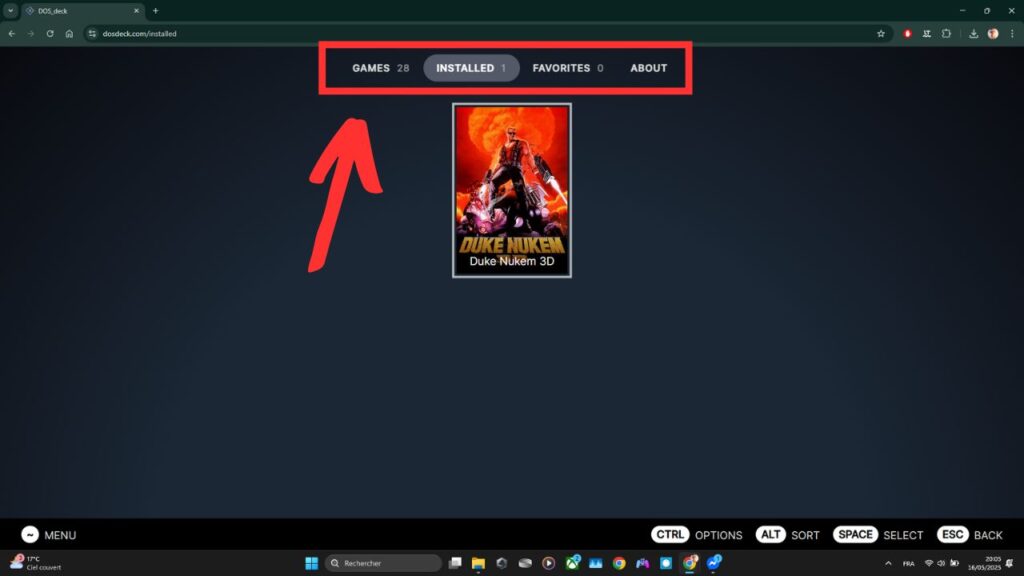The width and height of the screenshot is (1024, 576).
Task: Open the Chrome profile avatar
Action: (x=993, y=33)
